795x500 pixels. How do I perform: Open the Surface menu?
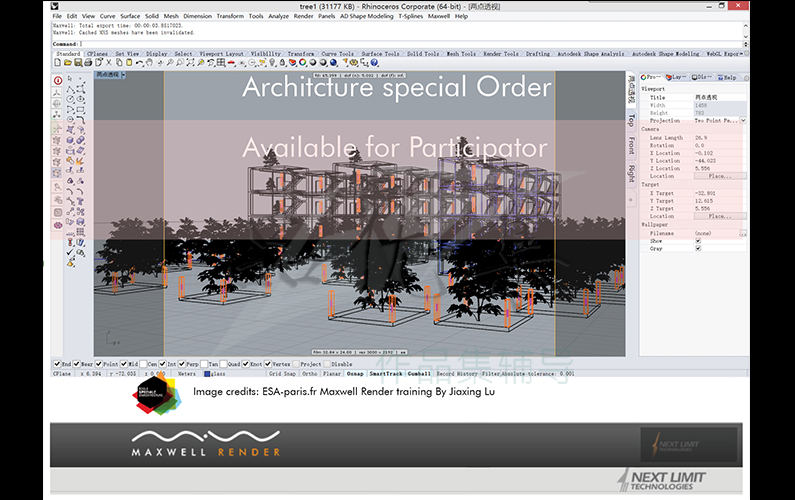[x=130, y=16]
